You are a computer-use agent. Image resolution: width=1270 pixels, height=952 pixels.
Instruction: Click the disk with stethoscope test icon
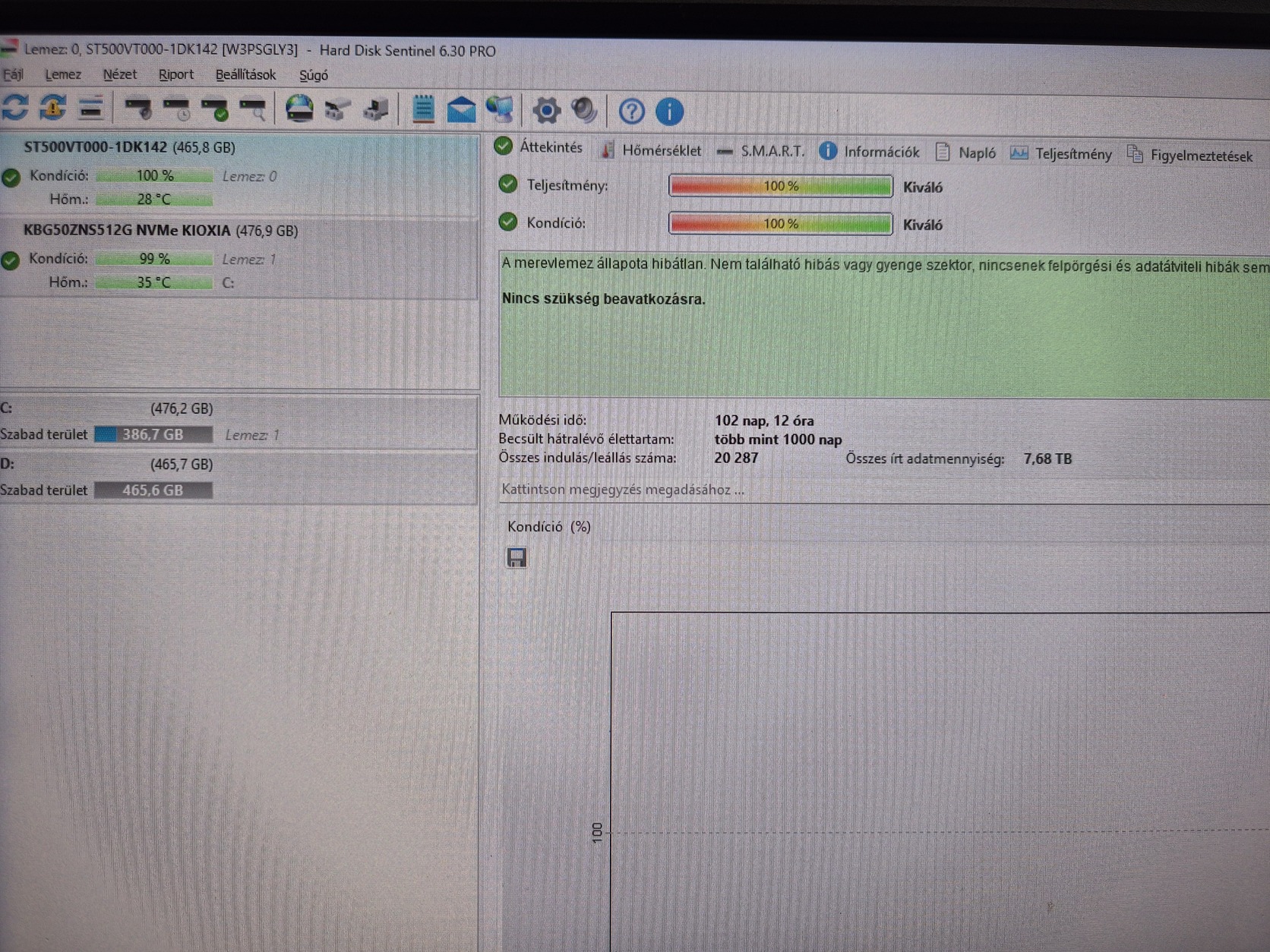[x=138, y=109]
